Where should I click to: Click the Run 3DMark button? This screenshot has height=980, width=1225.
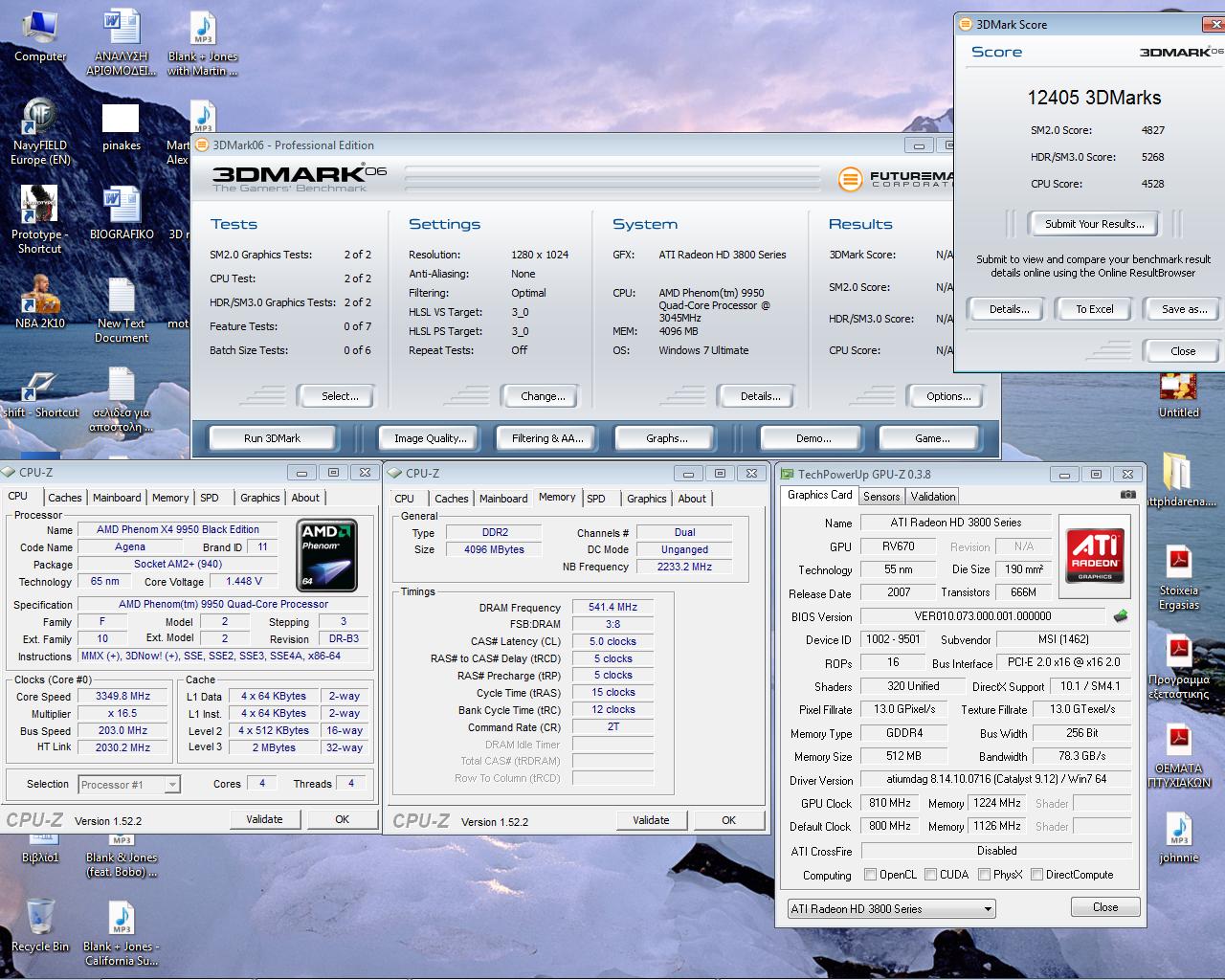click(x=272, y=438)
